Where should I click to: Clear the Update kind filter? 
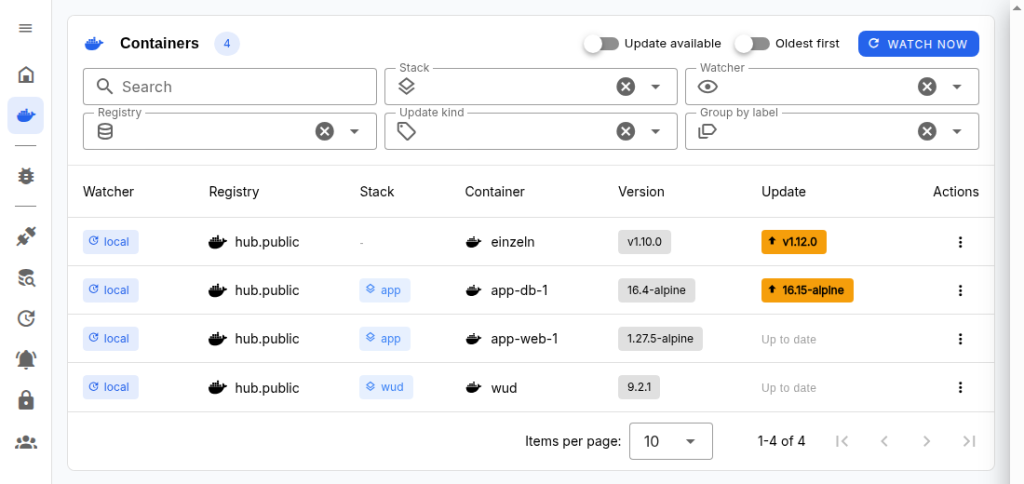pyautogui.click(x=626, y=131)
